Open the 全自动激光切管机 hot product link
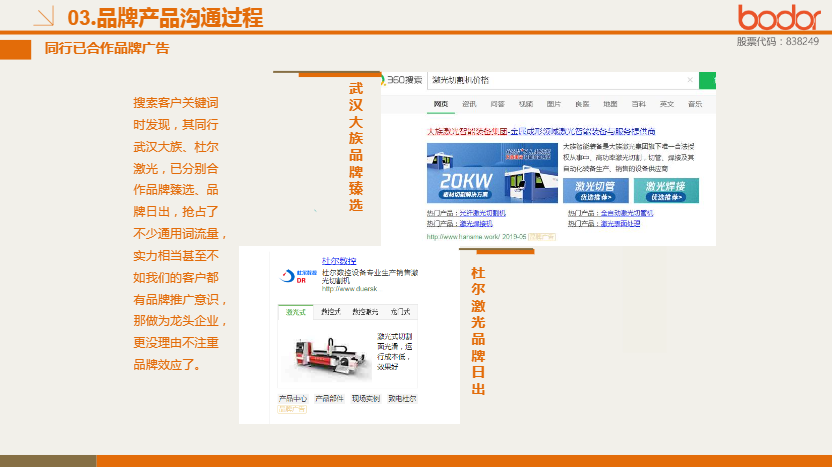Image resolution: width=832 pixels, height=467 pixels. click(x=627, y=213)
